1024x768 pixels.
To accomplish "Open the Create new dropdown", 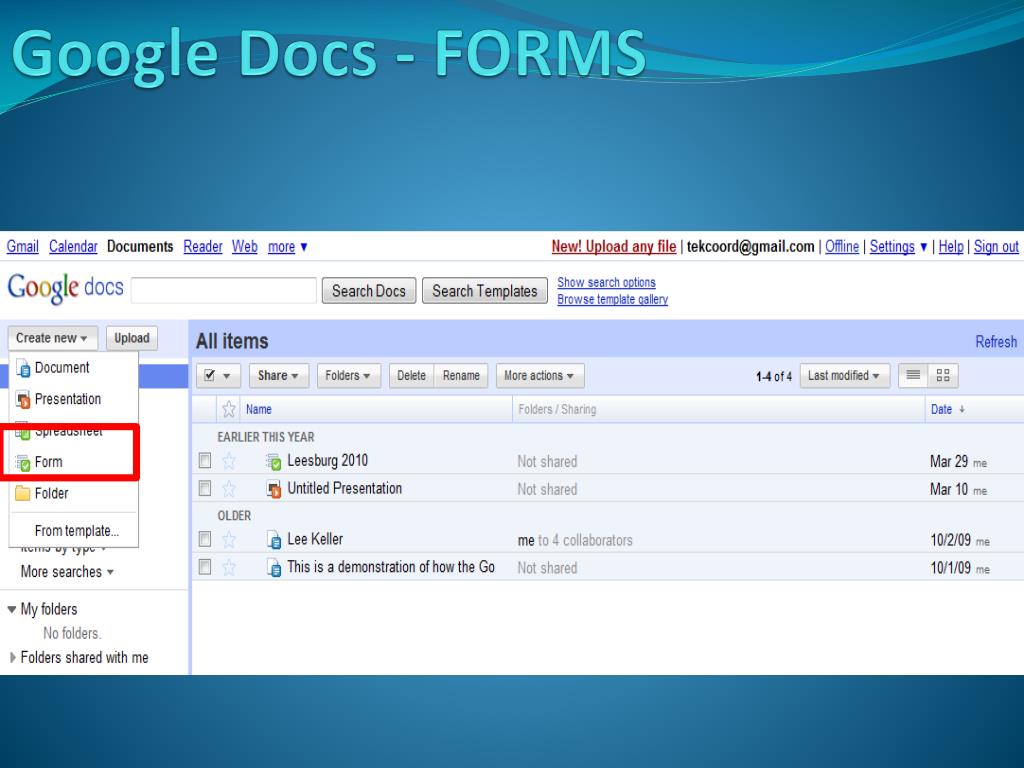I will pos(52,338).
